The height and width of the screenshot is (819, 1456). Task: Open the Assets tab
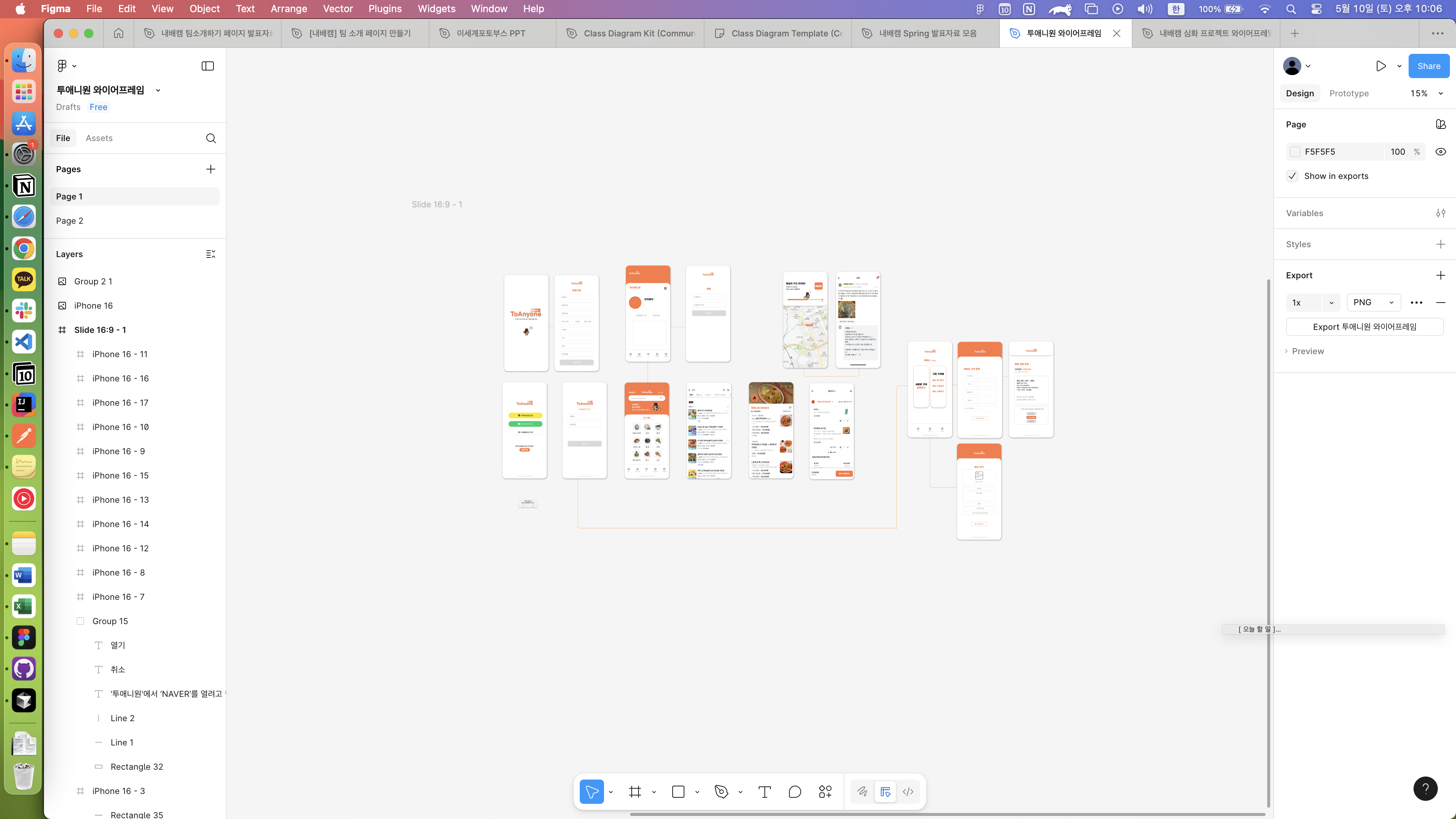[x=99, y=138]
